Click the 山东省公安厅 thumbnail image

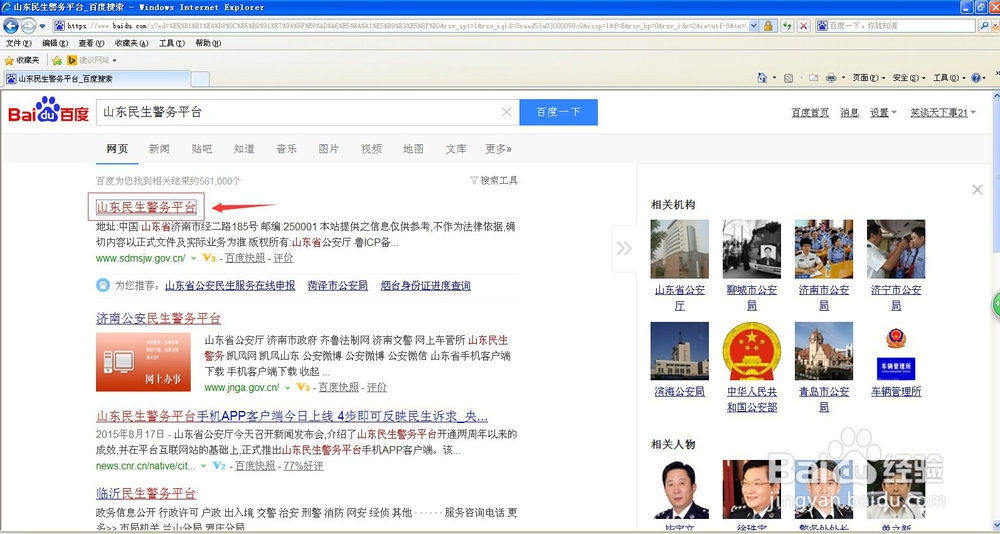[x=679, y=249]
